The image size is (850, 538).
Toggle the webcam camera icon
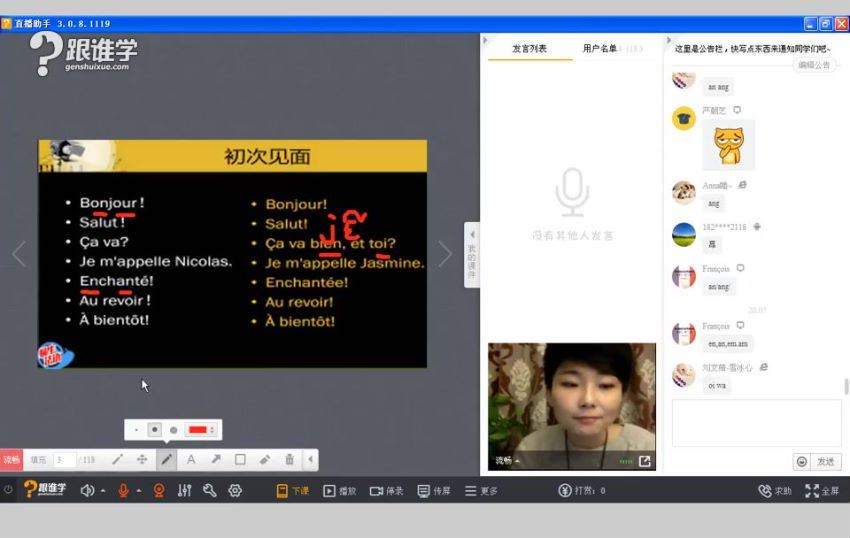click(158, 490)
